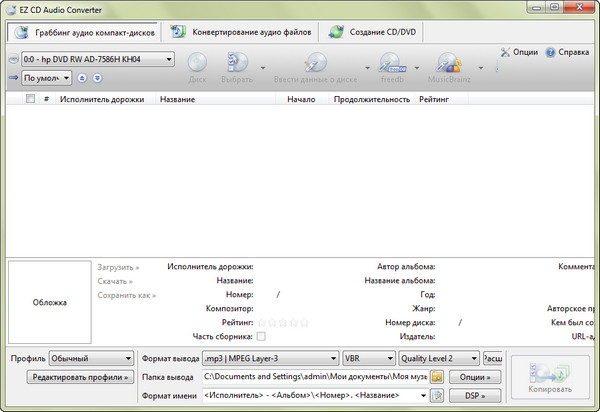Expand arrow next to Ввести данные о диске
The image size is (600, 412).
367,68
